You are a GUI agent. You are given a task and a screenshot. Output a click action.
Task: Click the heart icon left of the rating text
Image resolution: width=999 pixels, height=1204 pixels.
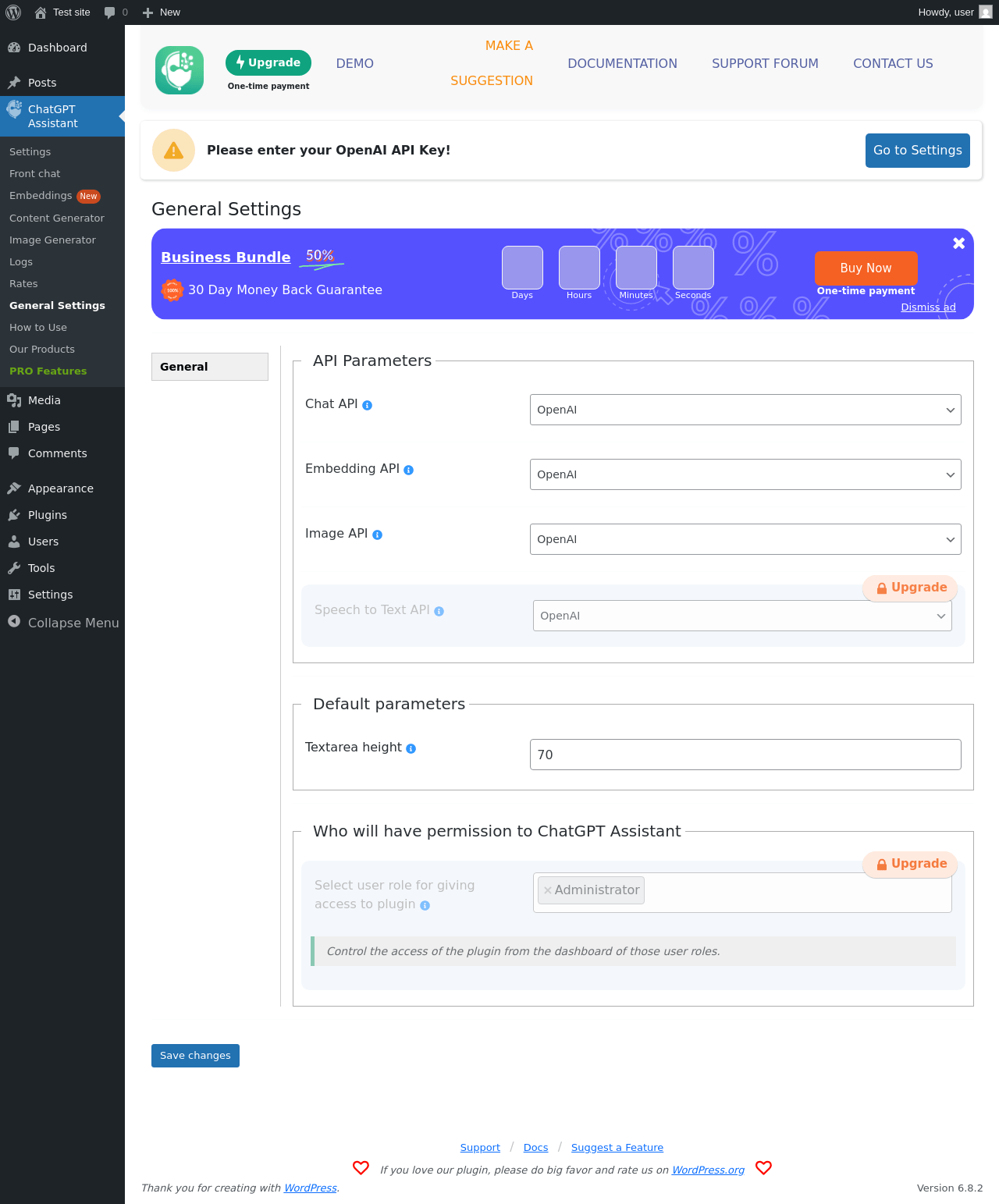click(361, 1168)
